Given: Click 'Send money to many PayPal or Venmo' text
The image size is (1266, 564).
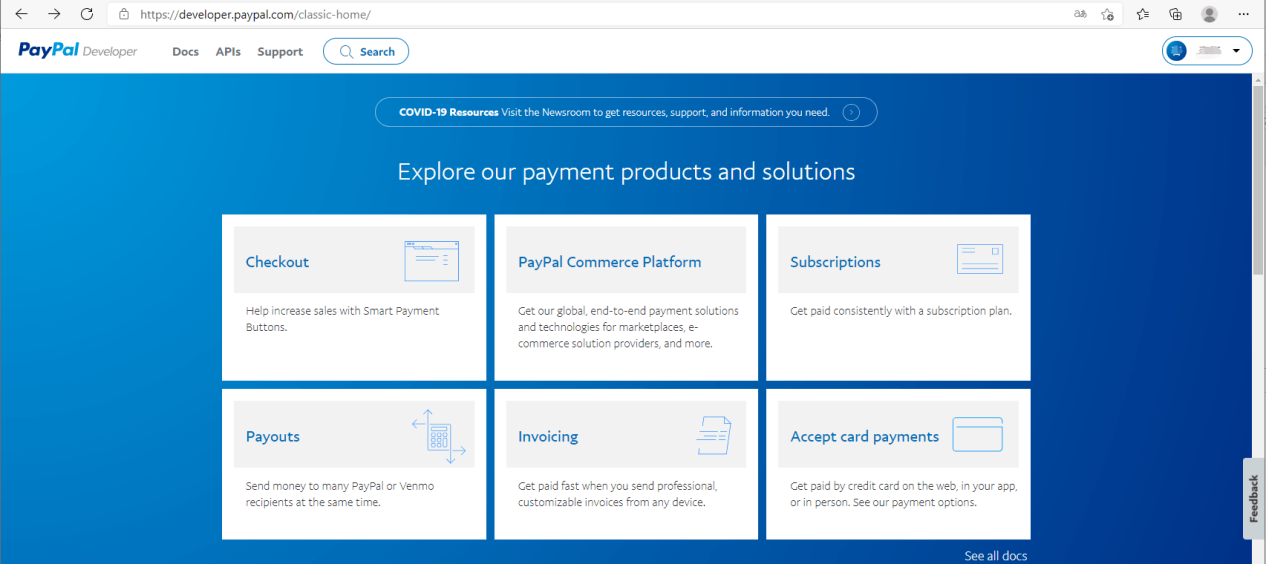Looking at the screenshot, I should pyautogui.click(x=340, y=486).
